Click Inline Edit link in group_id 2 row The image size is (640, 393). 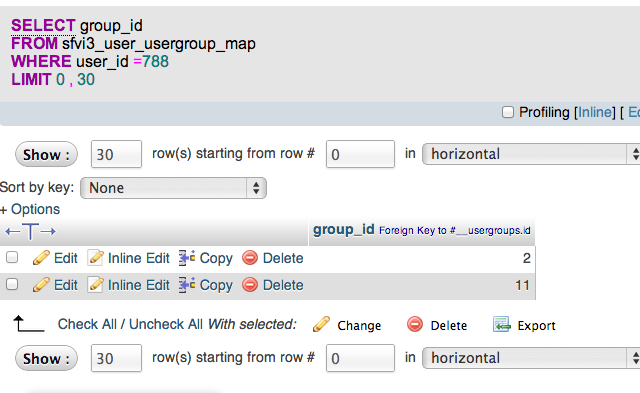[x=138, y=258]
